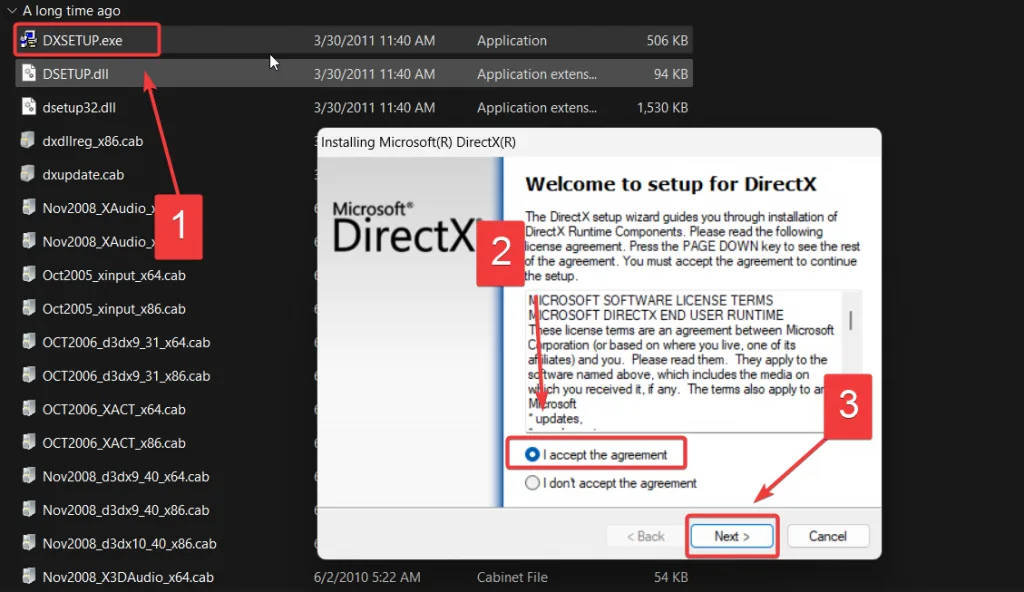Click the DXSETUP.exe file icon

point(28,40)
